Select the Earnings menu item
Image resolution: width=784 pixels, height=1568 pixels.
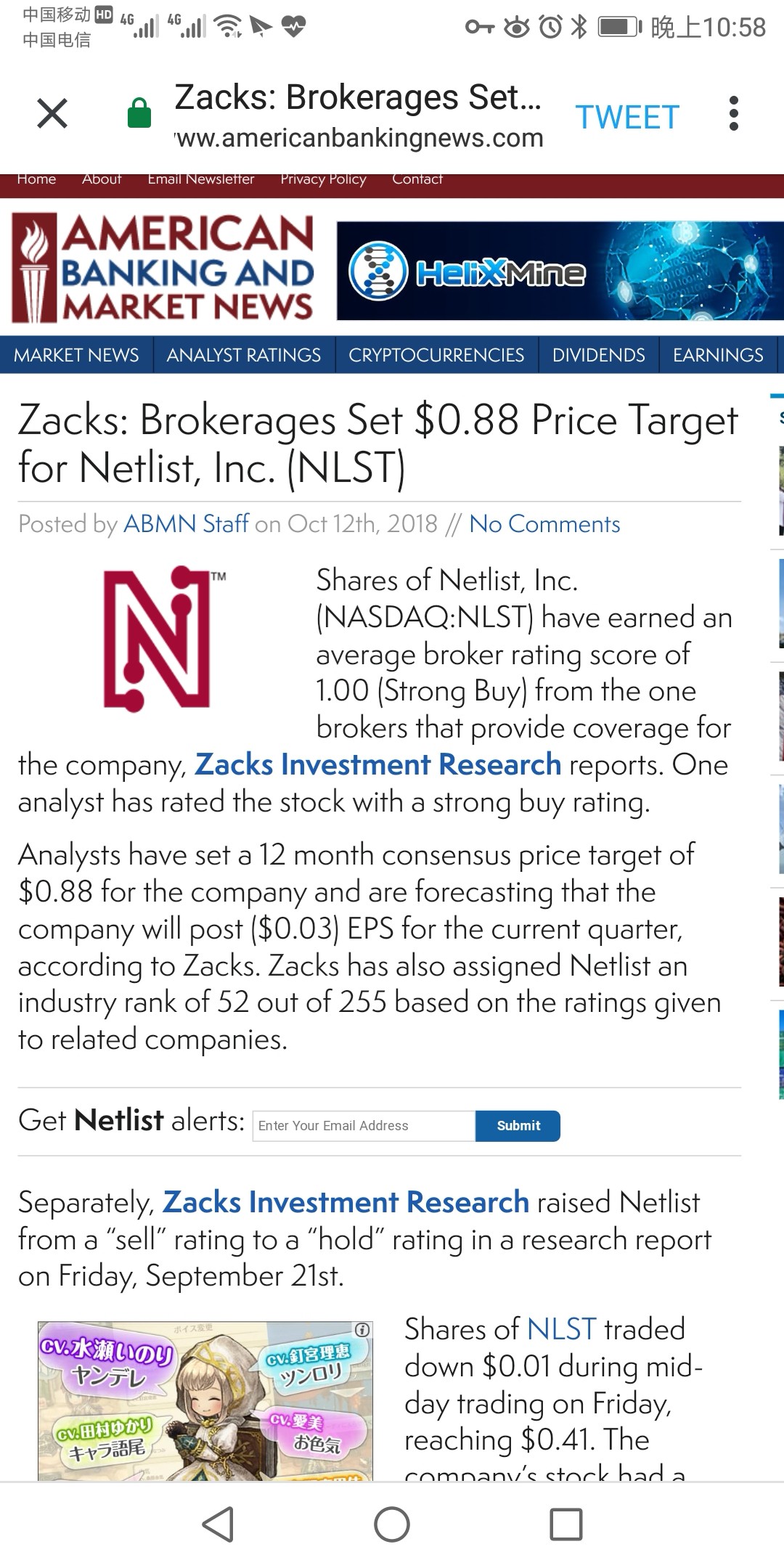pyautogui.click(x=718, y=355)
